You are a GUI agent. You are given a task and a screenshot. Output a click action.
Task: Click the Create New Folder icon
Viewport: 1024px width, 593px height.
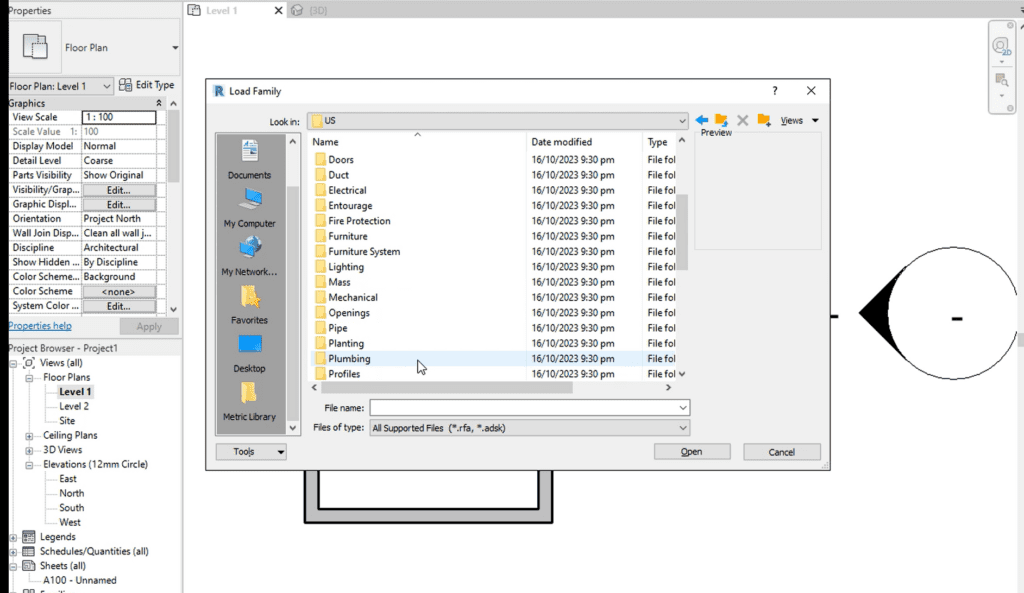coord(764,121)
